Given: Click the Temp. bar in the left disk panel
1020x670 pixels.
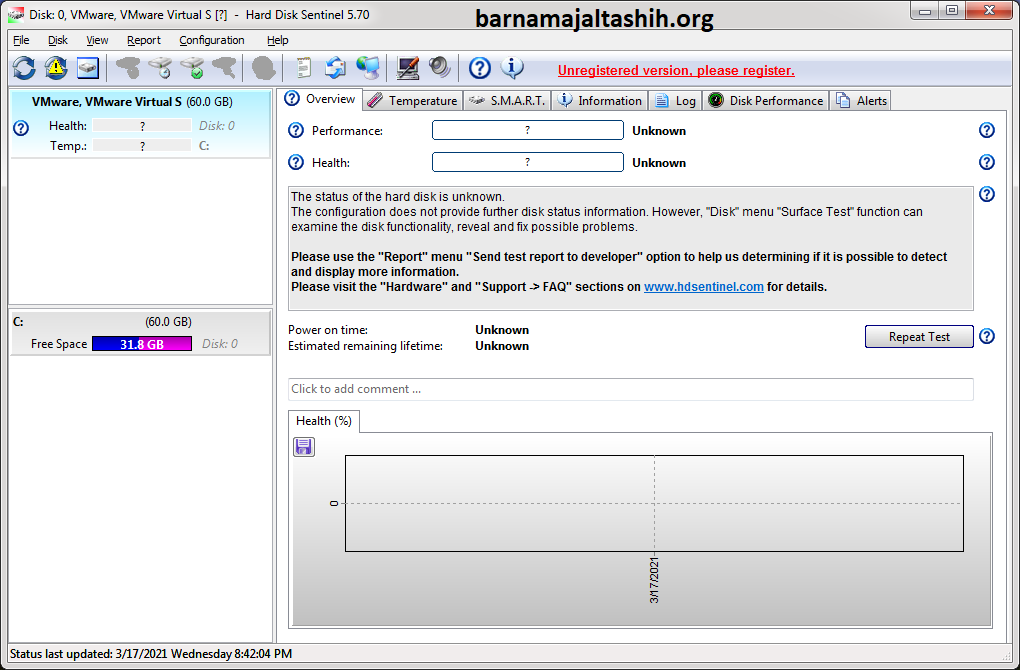Looking at the screenshot, I should point(142,146).
